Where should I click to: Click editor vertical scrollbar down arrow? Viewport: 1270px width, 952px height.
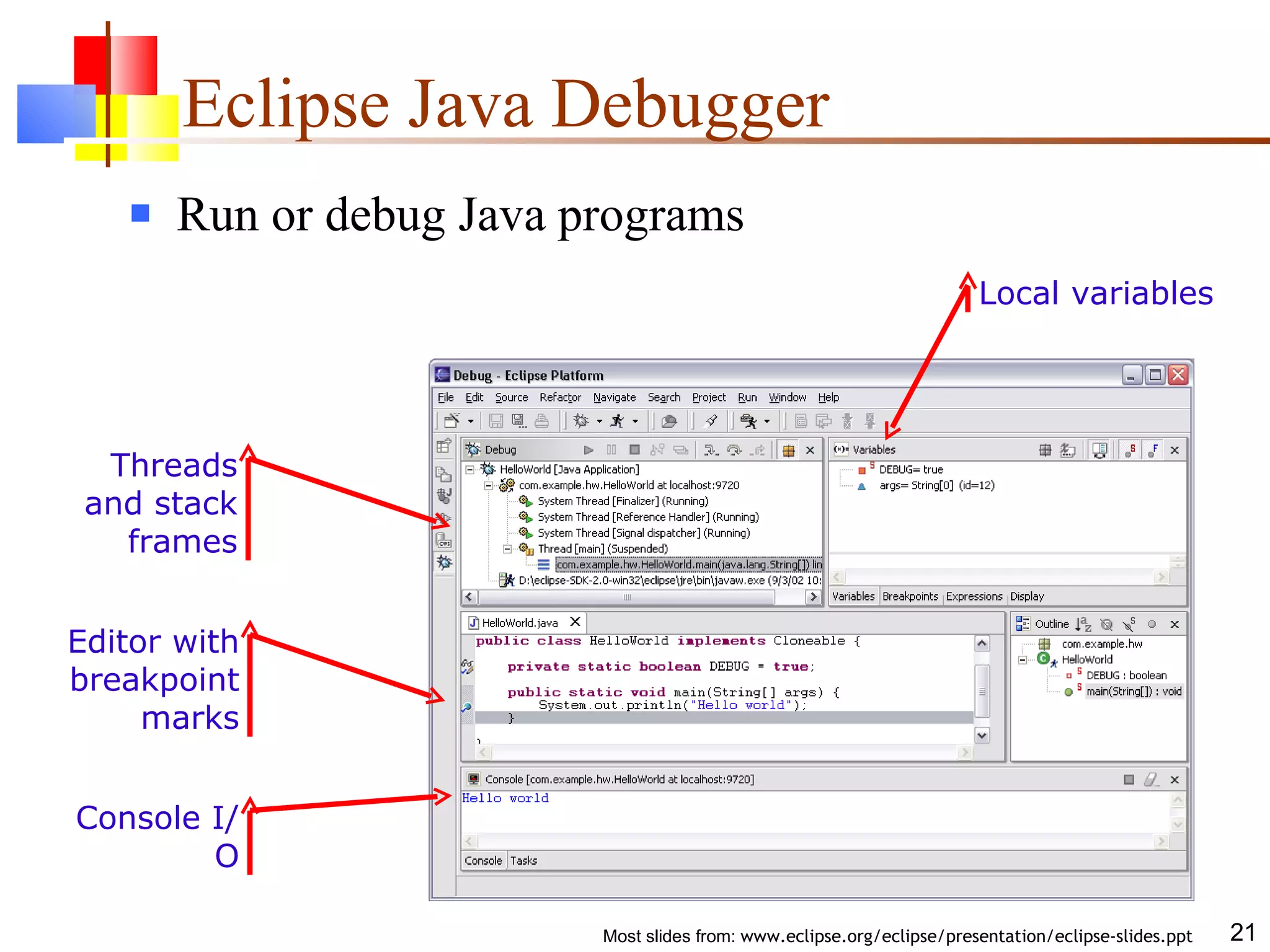pos(982,736)
